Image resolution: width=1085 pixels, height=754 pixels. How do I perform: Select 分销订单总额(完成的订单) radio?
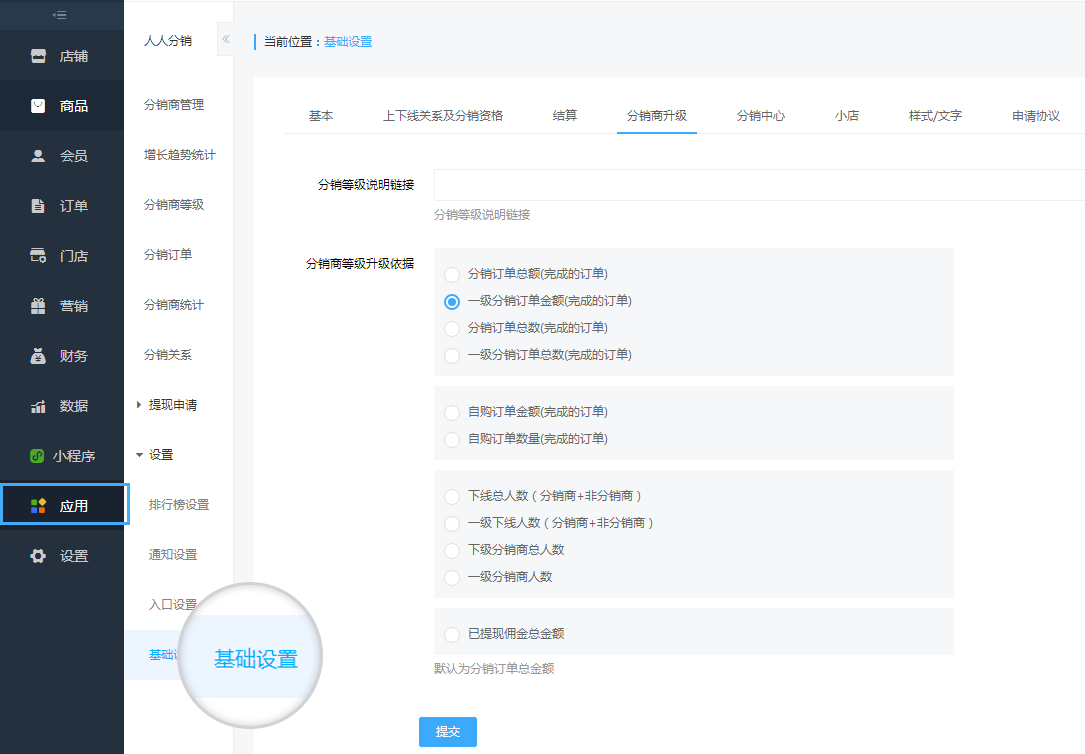point(452,275)
